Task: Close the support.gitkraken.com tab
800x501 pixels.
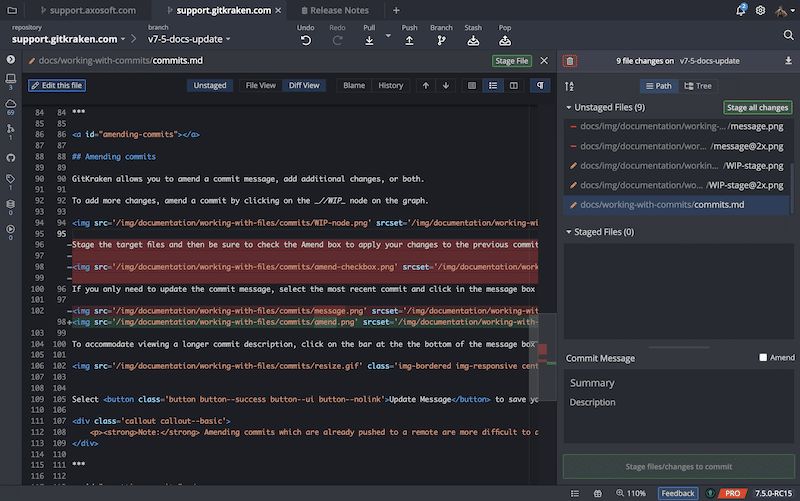Action: click(x=278, y=10)
